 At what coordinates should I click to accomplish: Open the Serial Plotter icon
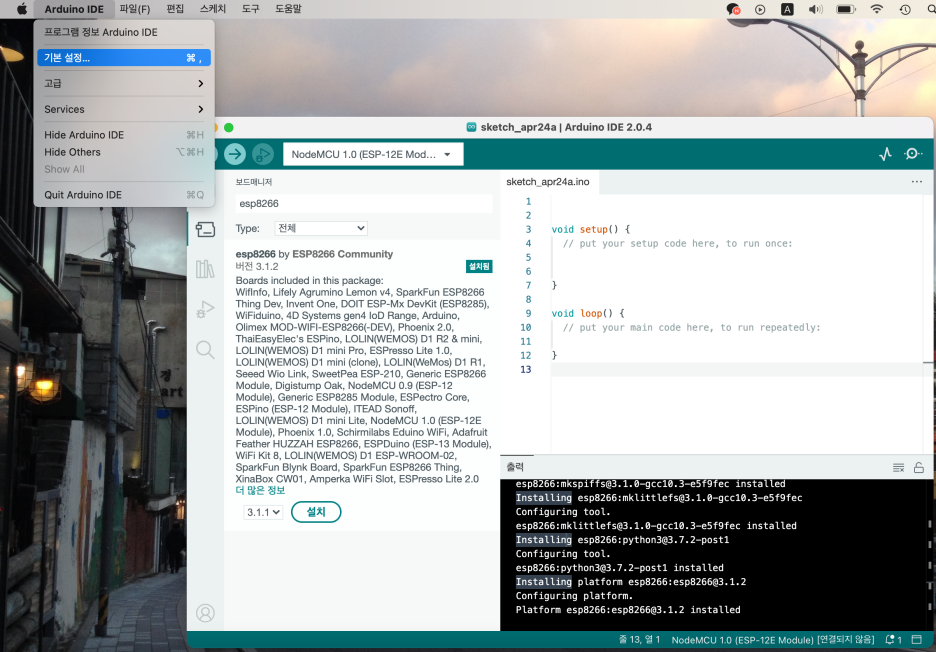[885, 154]
